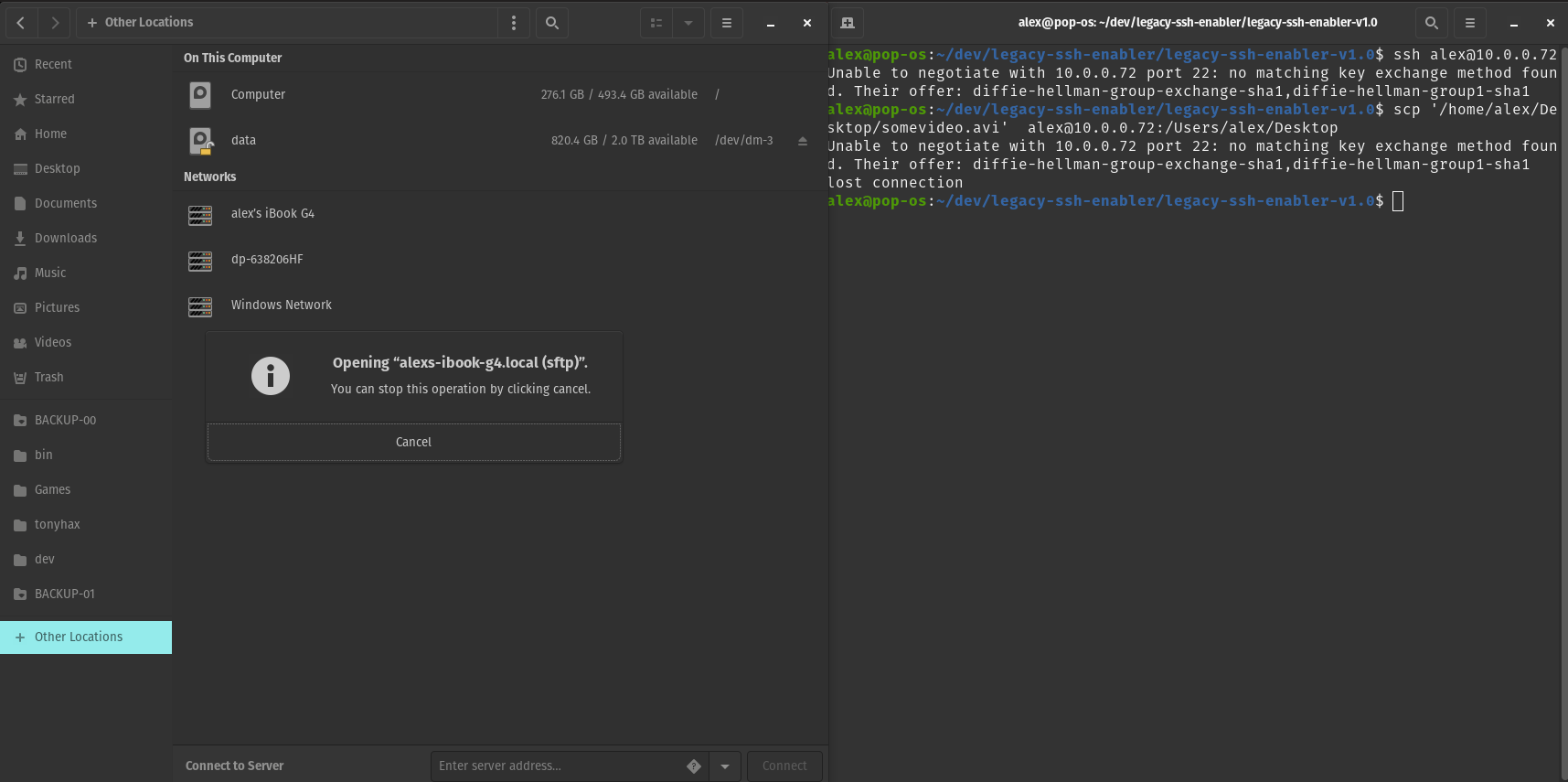Click Other Locations in the path bar

[140, 23]
